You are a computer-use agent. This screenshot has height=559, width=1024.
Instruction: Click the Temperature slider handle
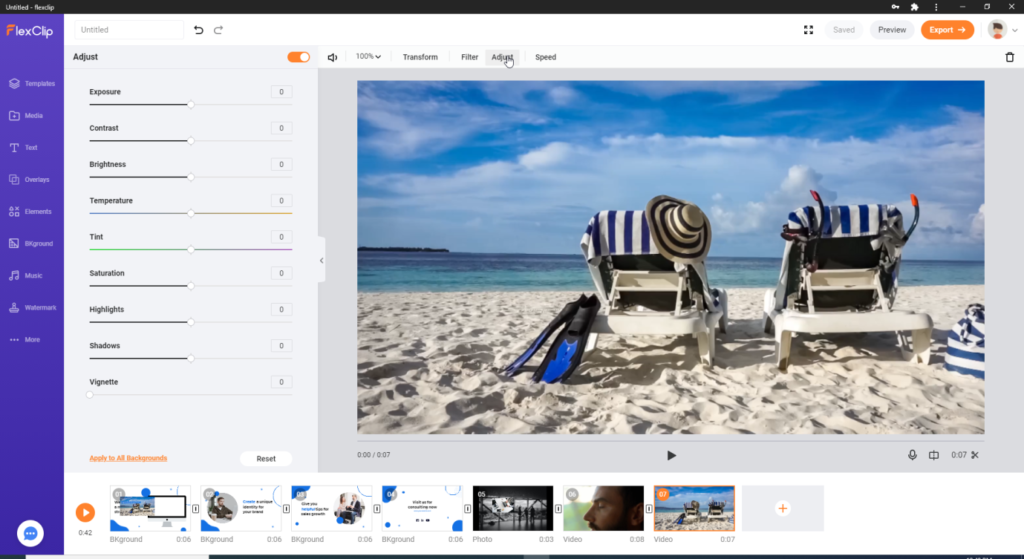coord(191,214)
